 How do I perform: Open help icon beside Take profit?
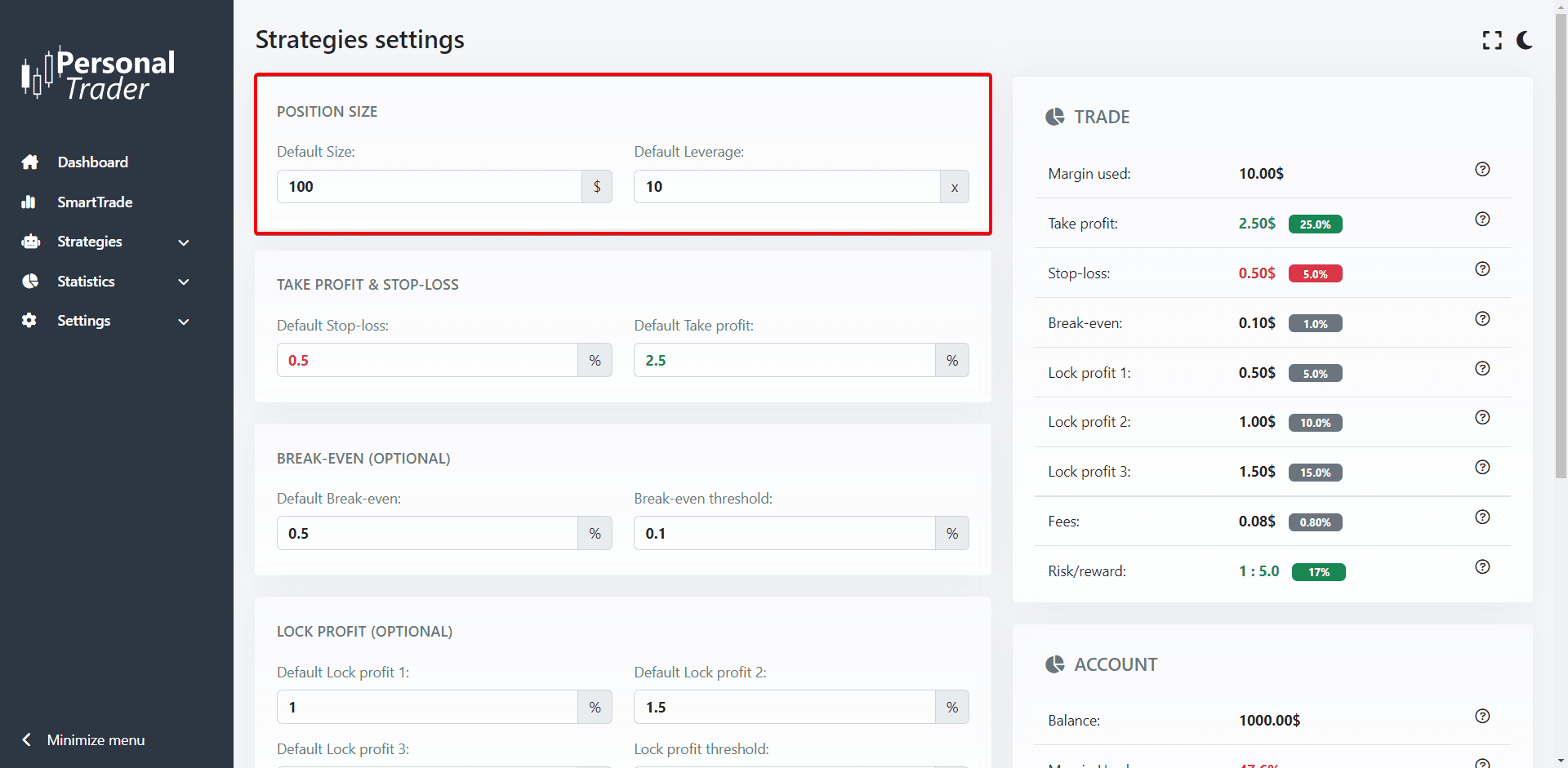tap(1482, 220)
